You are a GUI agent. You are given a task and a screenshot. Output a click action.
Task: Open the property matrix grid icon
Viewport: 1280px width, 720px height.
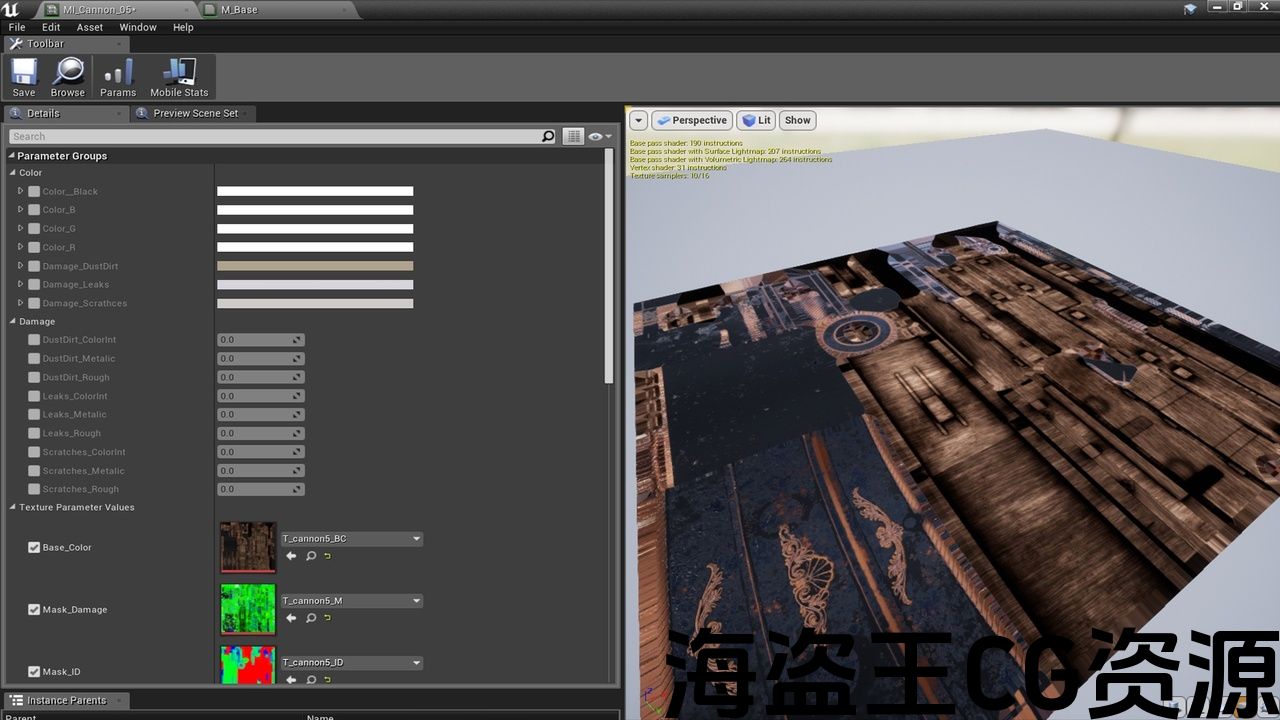coord(573,136)
